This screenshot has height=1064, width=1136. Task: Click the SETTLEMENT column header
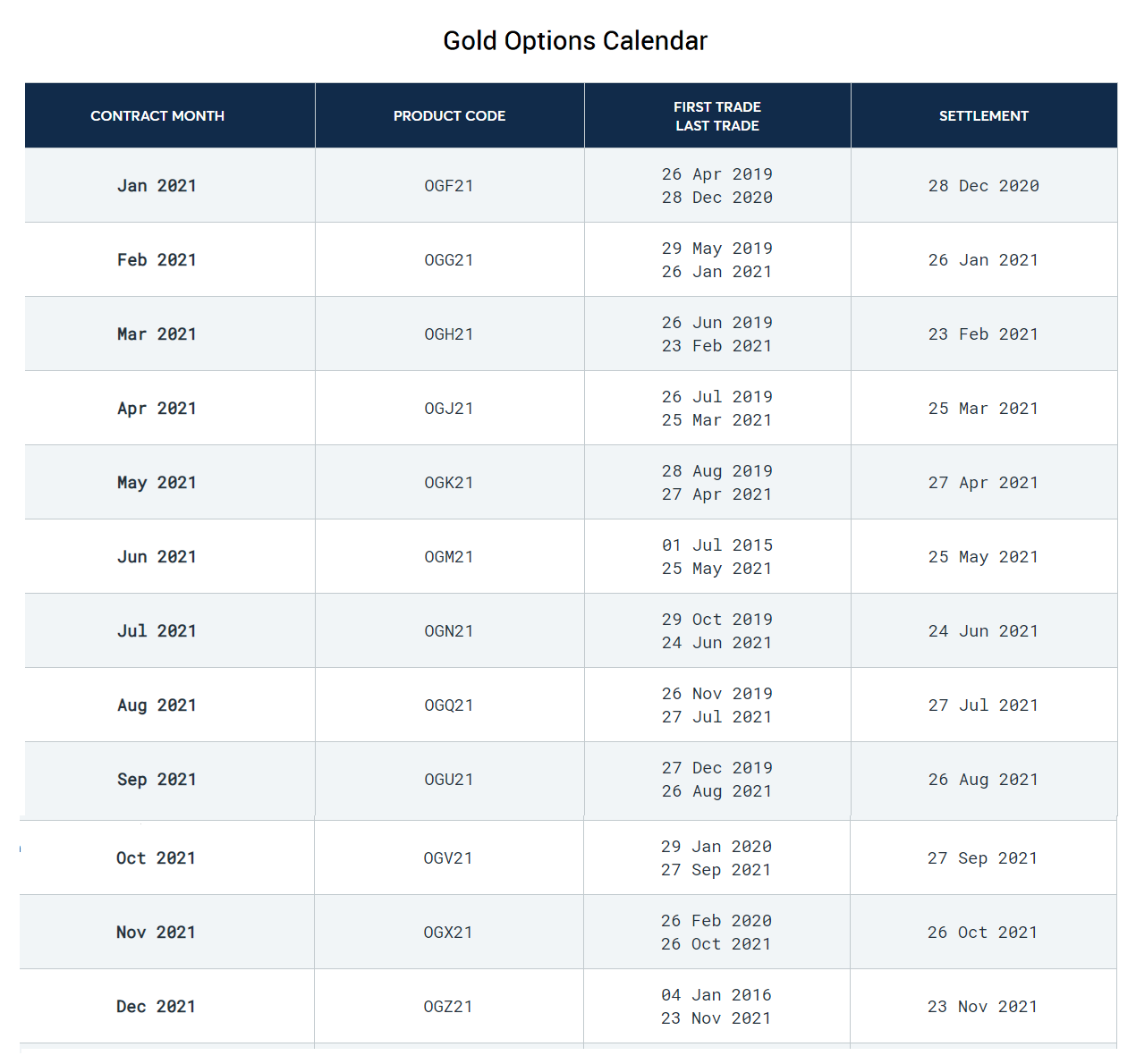pyautogui.click(x=984, y=115)
